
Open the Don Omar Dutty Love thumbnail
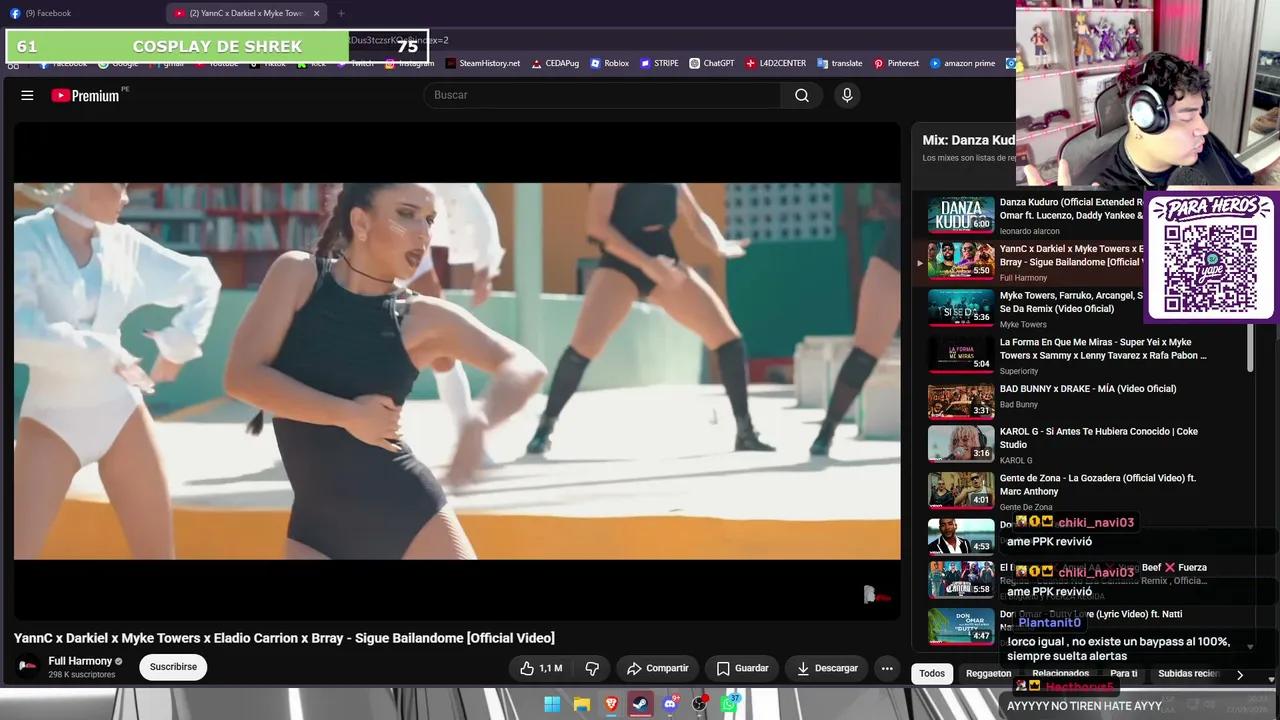point(961,627)
